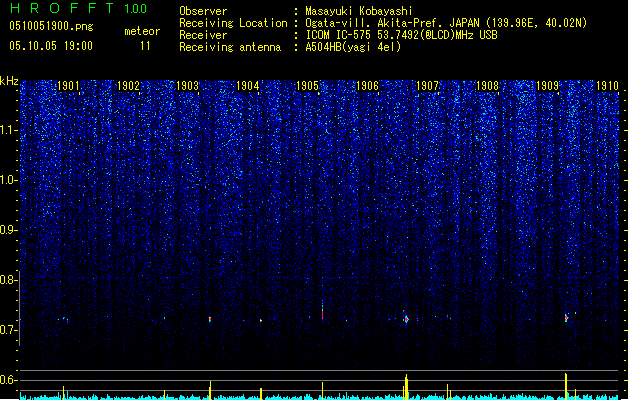Click the kHz axis unit label

[9, 81]
